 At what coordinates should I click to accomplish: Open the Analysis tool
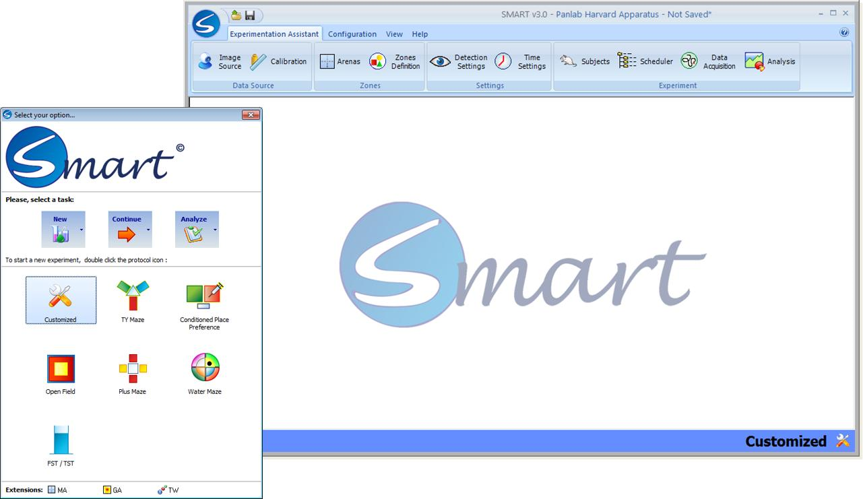[x=770, y=62]
